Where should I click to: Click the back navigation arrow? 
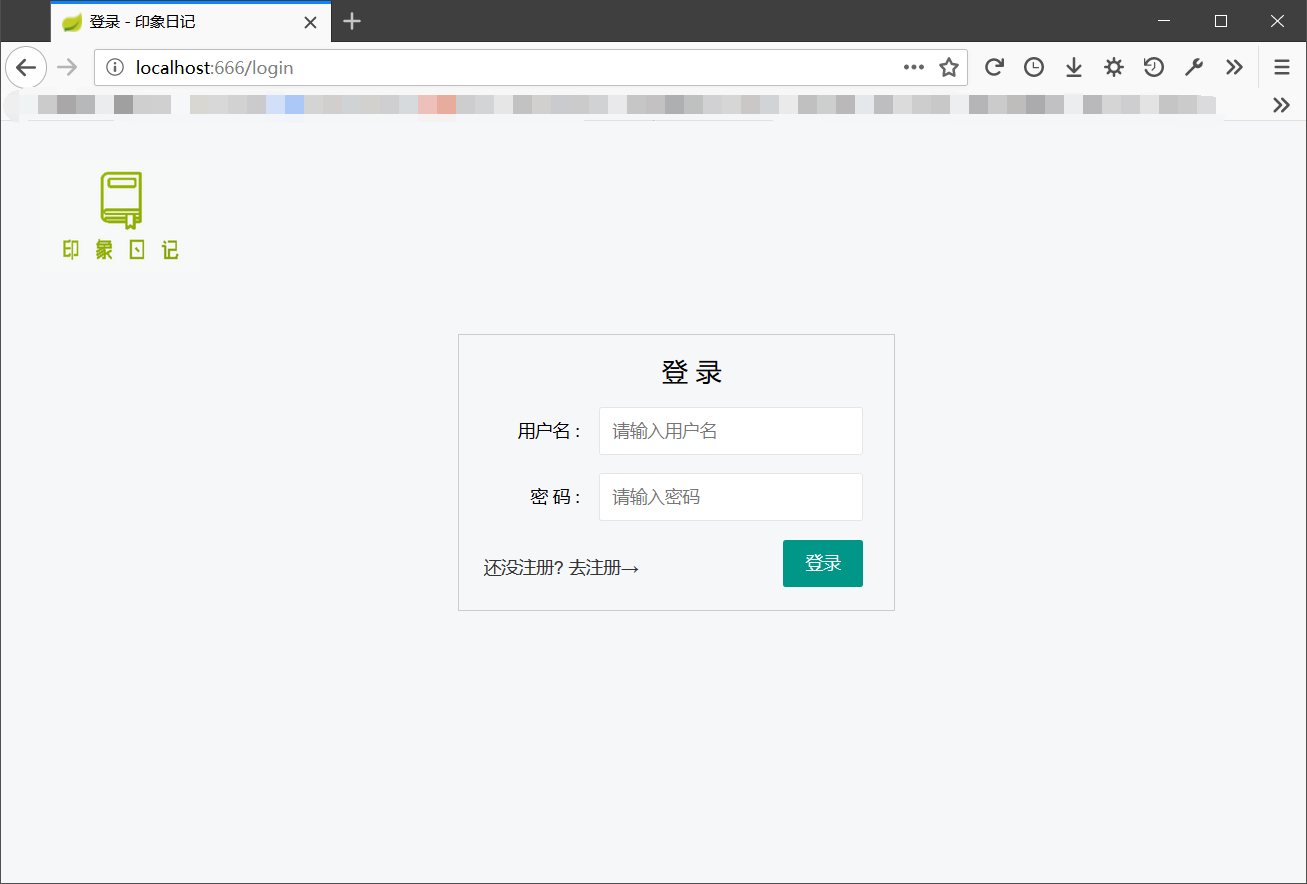[x=26, y=67]
